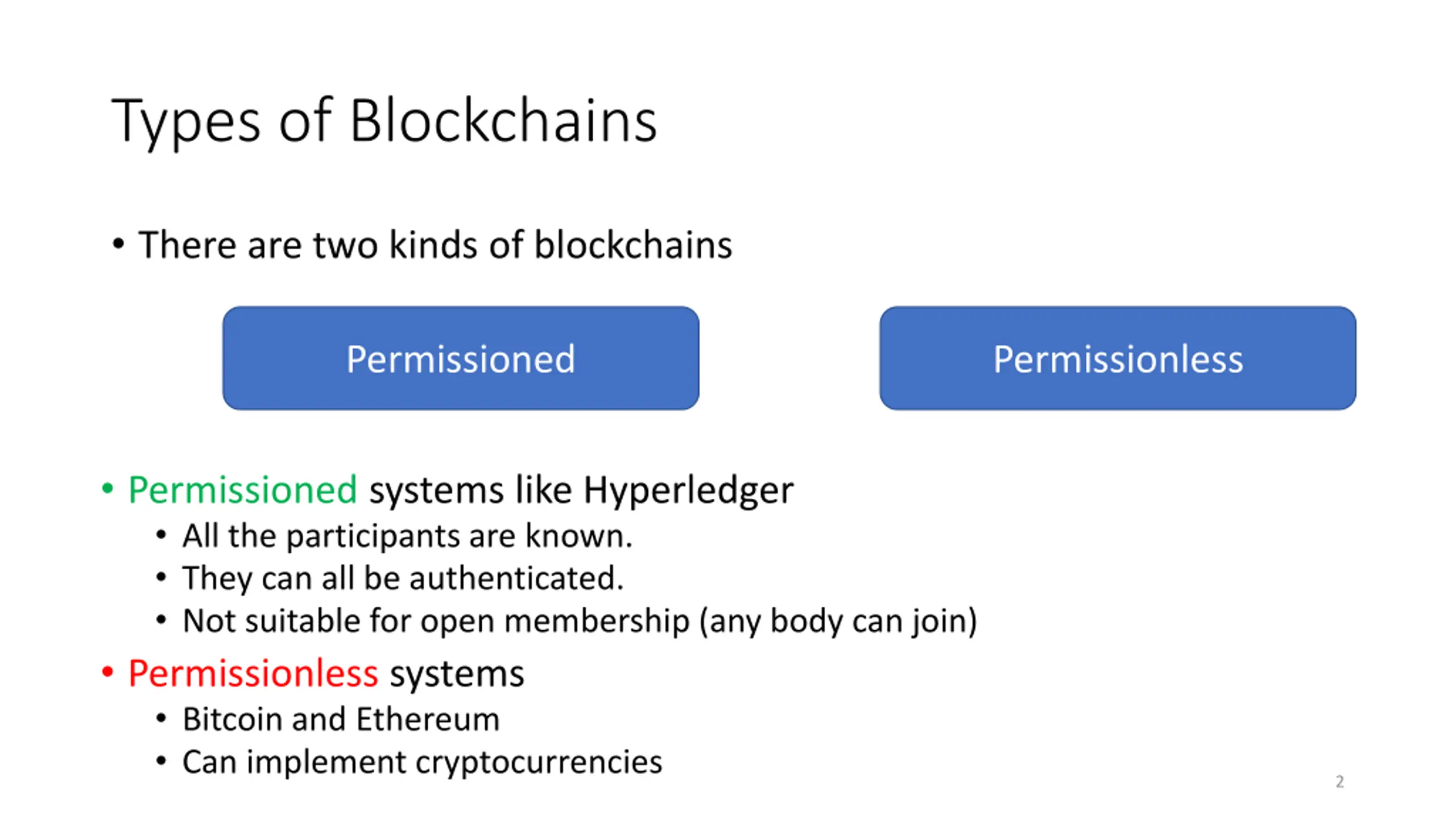
Task: Click the phrase '(any body can join)'
Action: [x=838, y=621]
